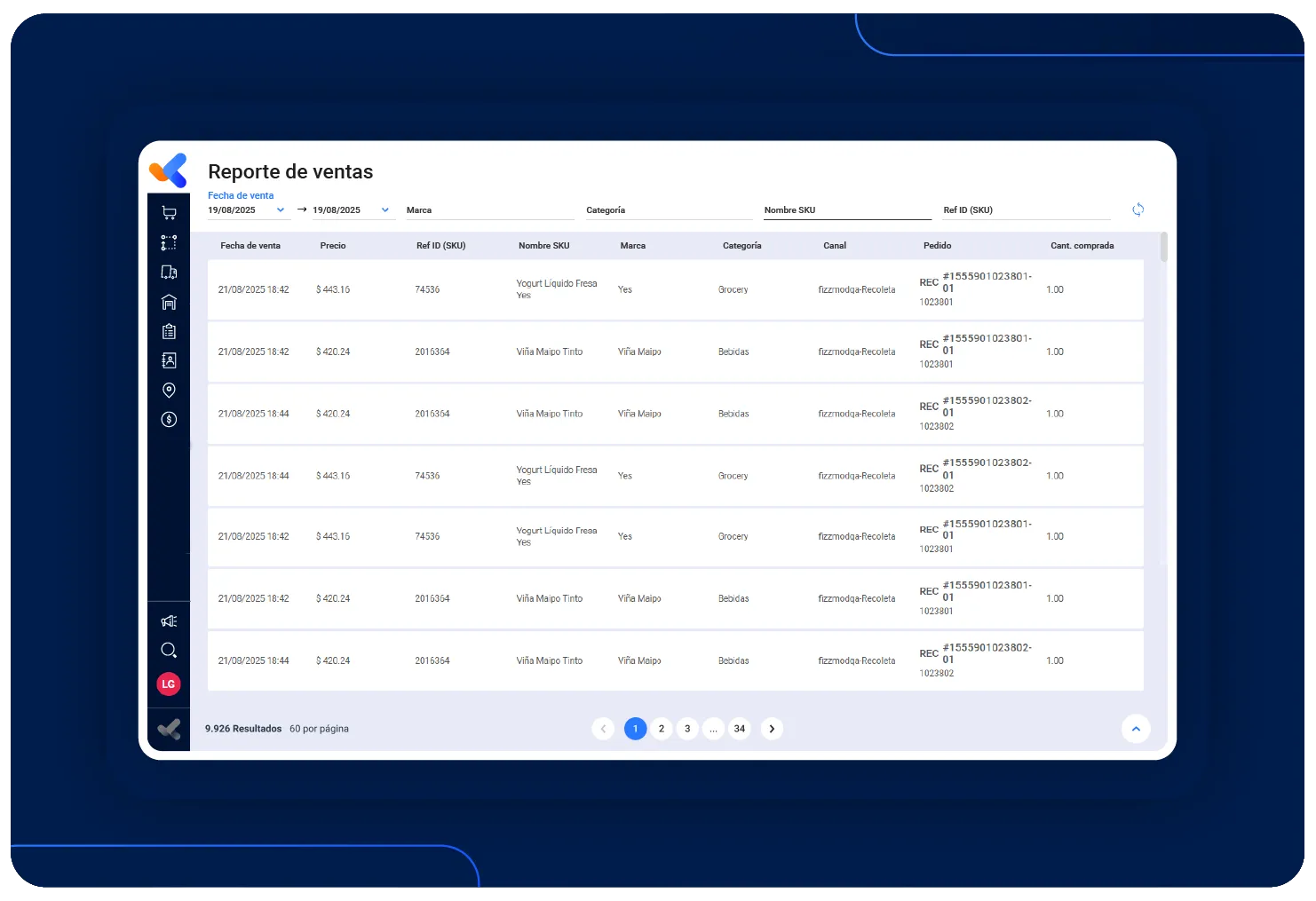Click the table vertical scrollbar

click(x=1164, y=248)
